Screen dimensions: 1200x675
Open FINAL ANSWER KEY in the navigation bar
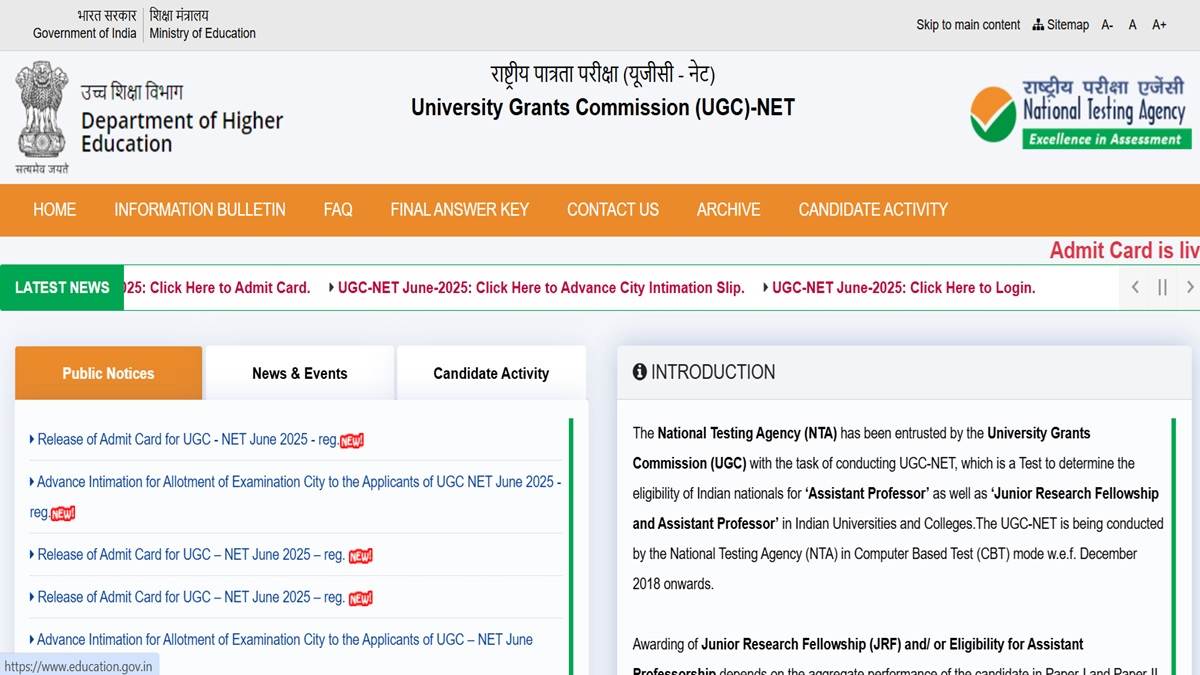[460, 209]
